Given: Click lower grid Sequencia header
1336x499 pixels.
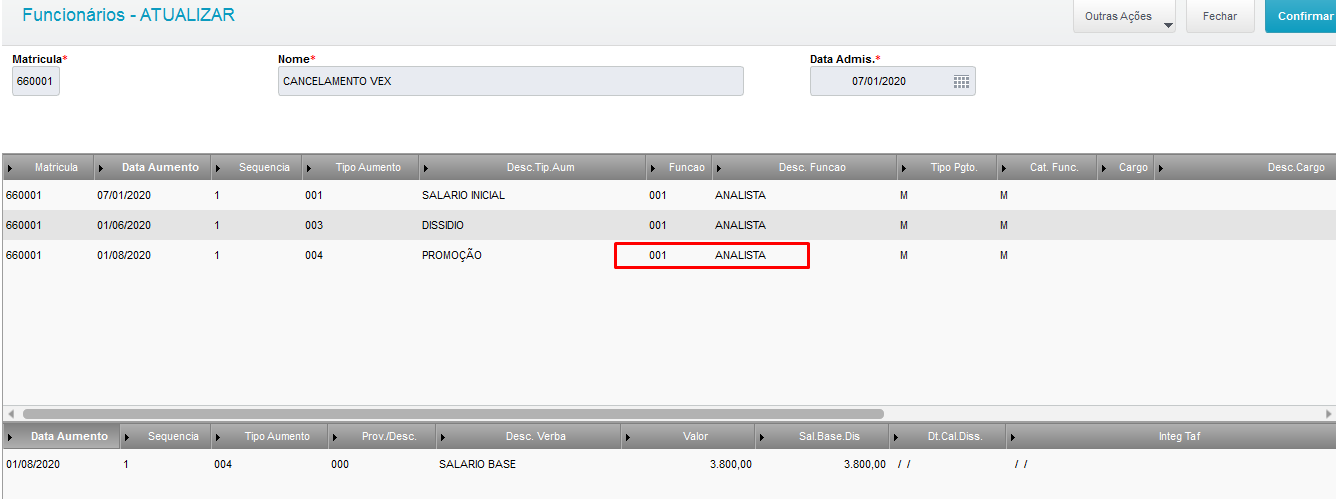Looking at the screenshot, I should click(x=166, y=436).
